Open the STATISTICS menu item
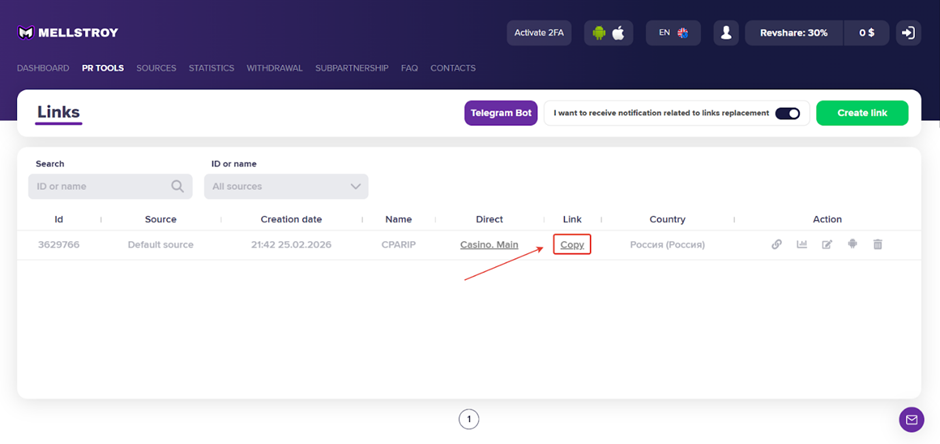Image resolution: width=940 pixels, height=444 pixels. click(x=211, y=68)
